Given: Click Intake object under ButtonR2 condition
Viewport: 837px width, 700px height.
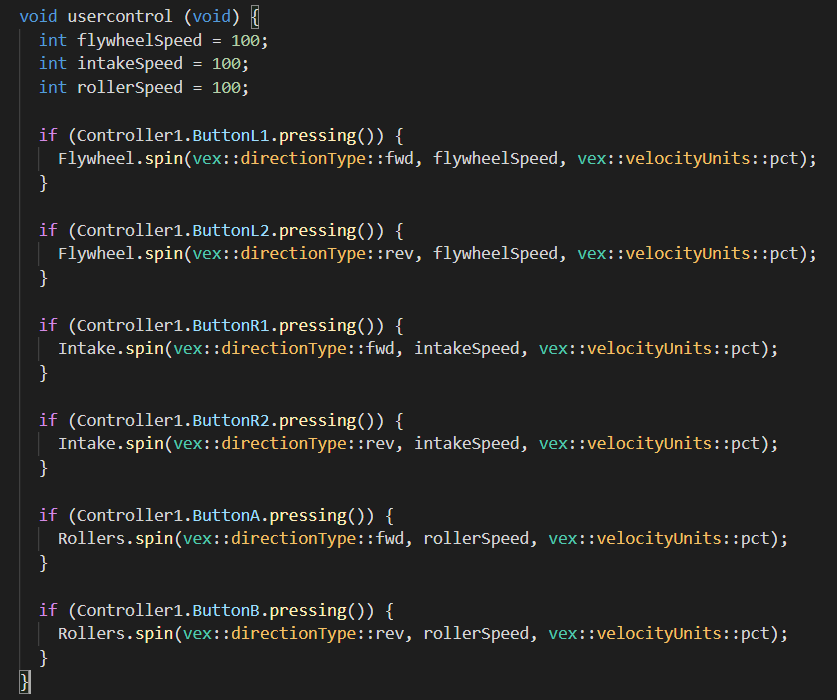Looking at the screenshot, I should click(x=86, y=444).
